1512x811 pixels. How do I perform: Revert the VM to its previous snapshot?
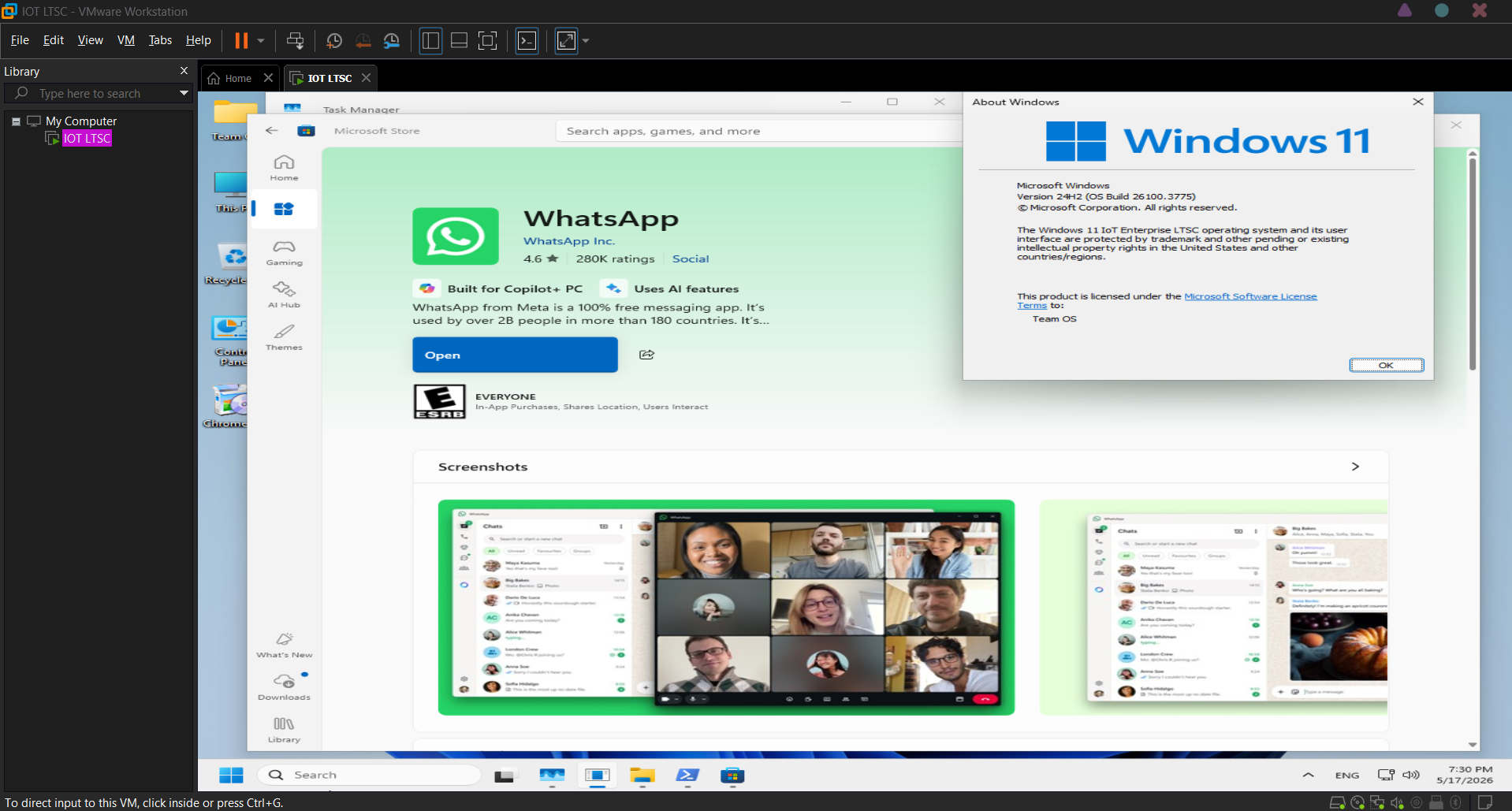363,40
